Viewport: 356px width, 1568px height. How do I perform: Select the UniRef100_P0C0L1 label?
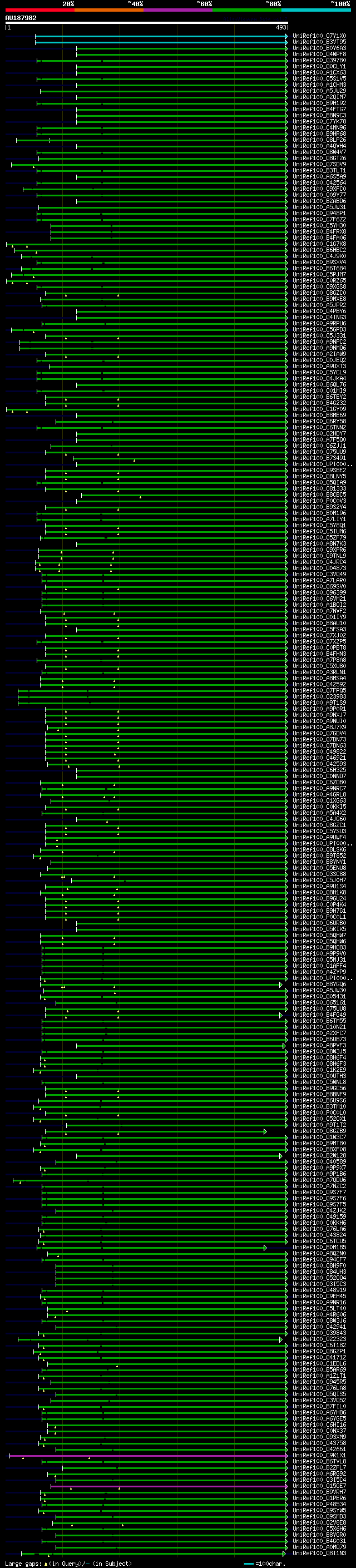(319, 918)
